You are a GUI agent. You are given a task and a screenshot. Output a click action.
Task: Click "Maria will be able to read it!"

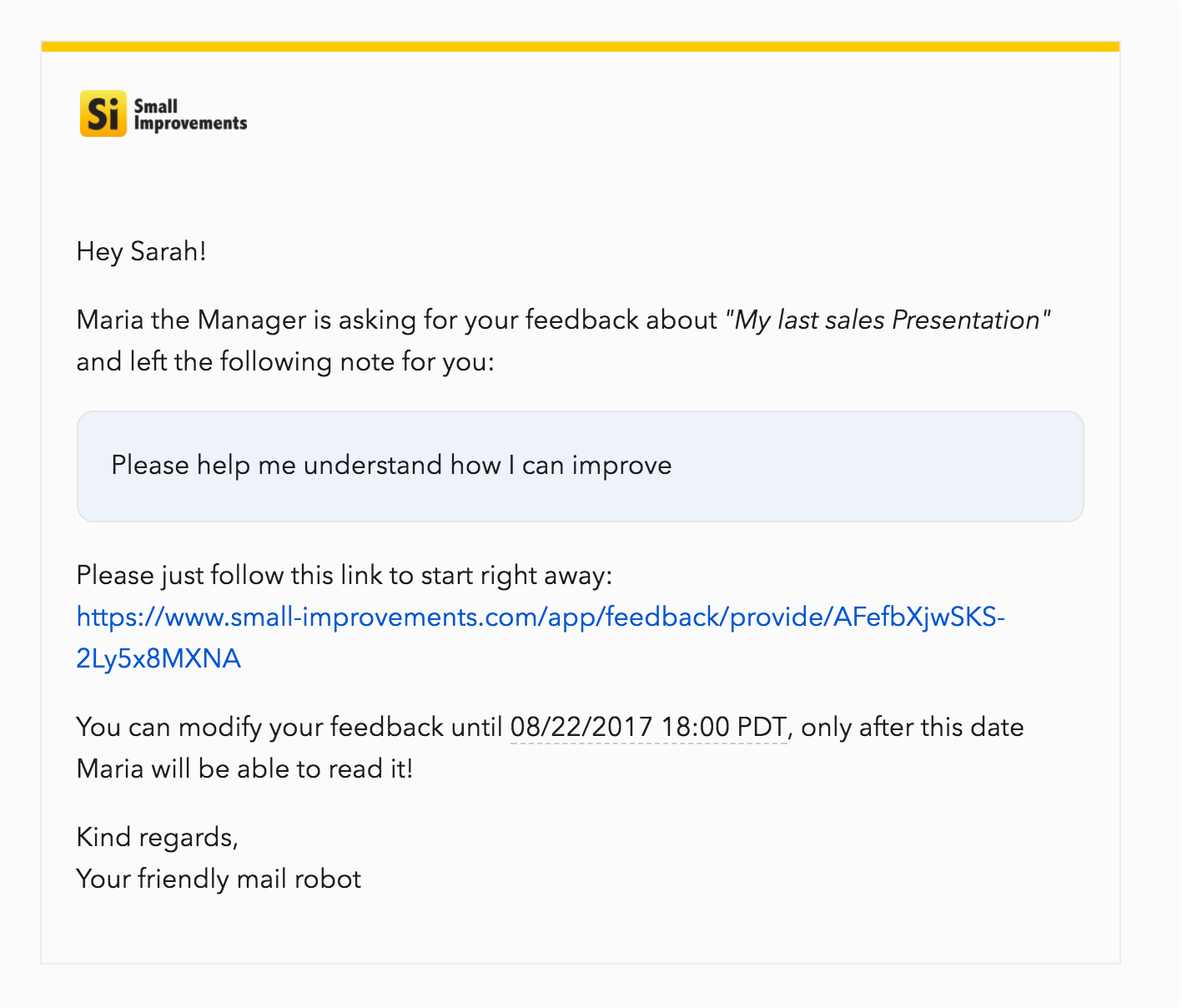pyautogui.click(x=244, y=769)
